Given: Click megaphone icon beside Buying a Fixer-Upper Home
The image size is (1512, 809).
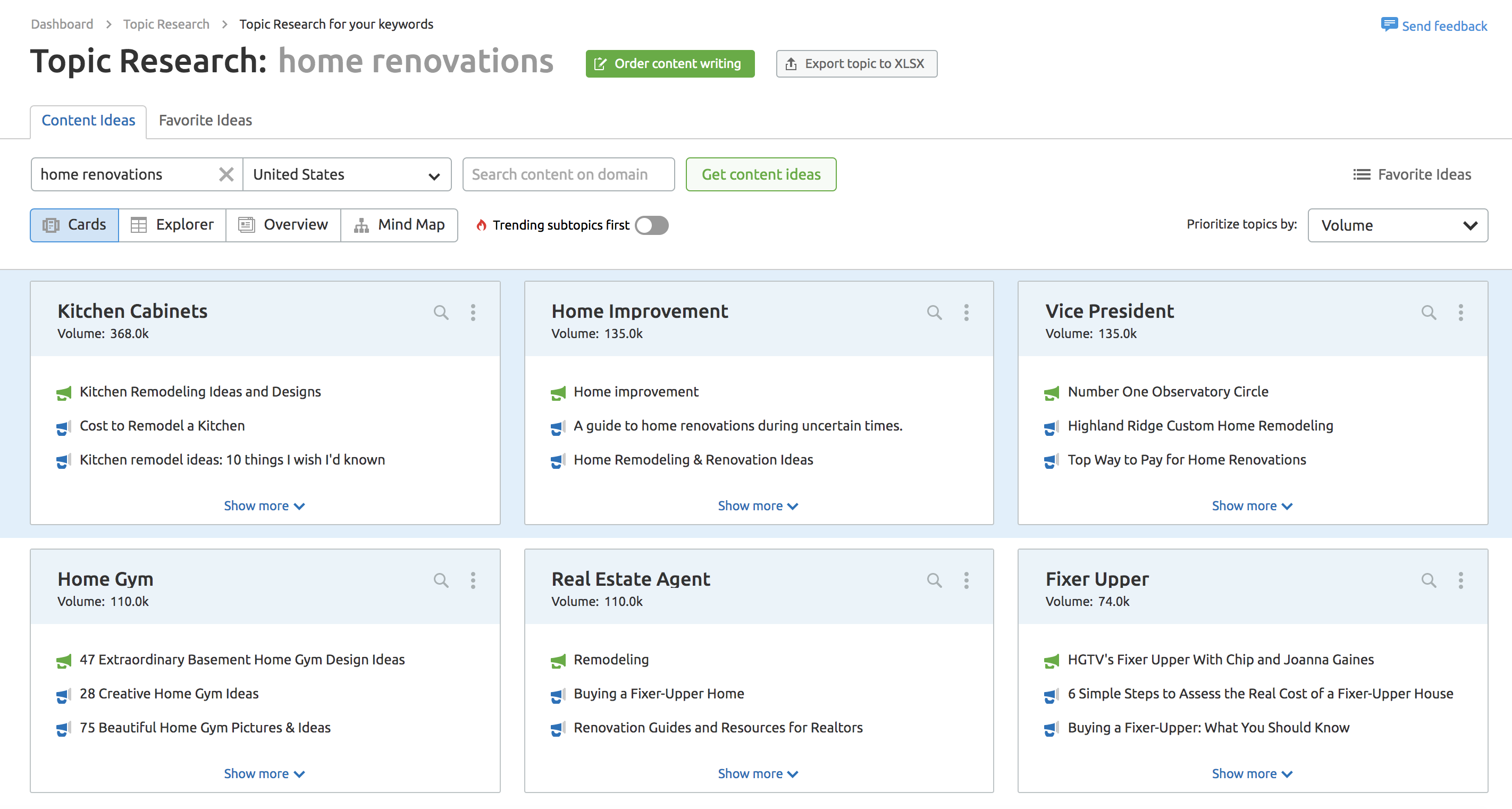Looking at the screenshot, I should pyautogui.click(x=558, y=696).
